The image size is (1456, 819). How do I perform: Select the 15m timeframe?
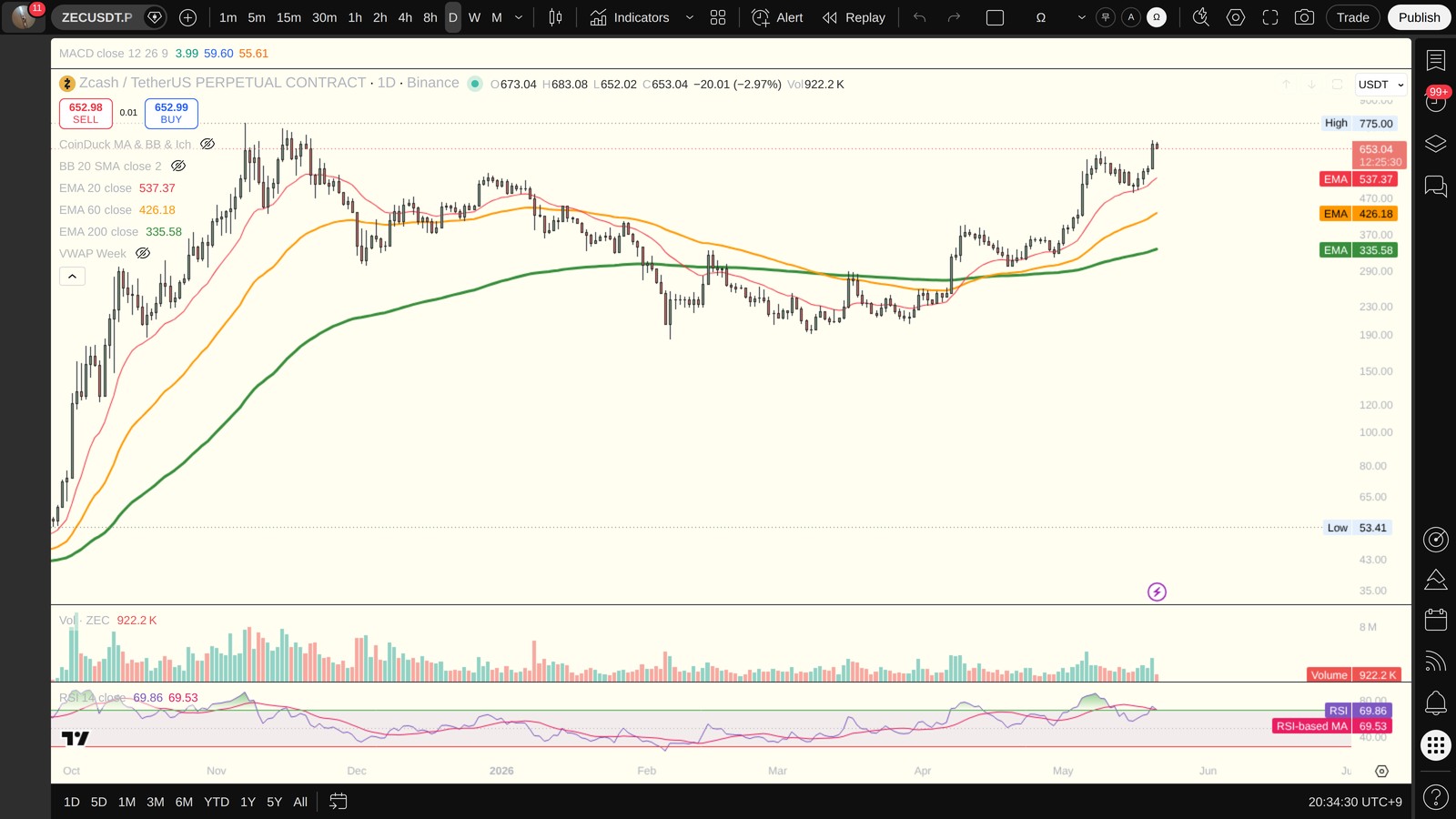(288, 17)
